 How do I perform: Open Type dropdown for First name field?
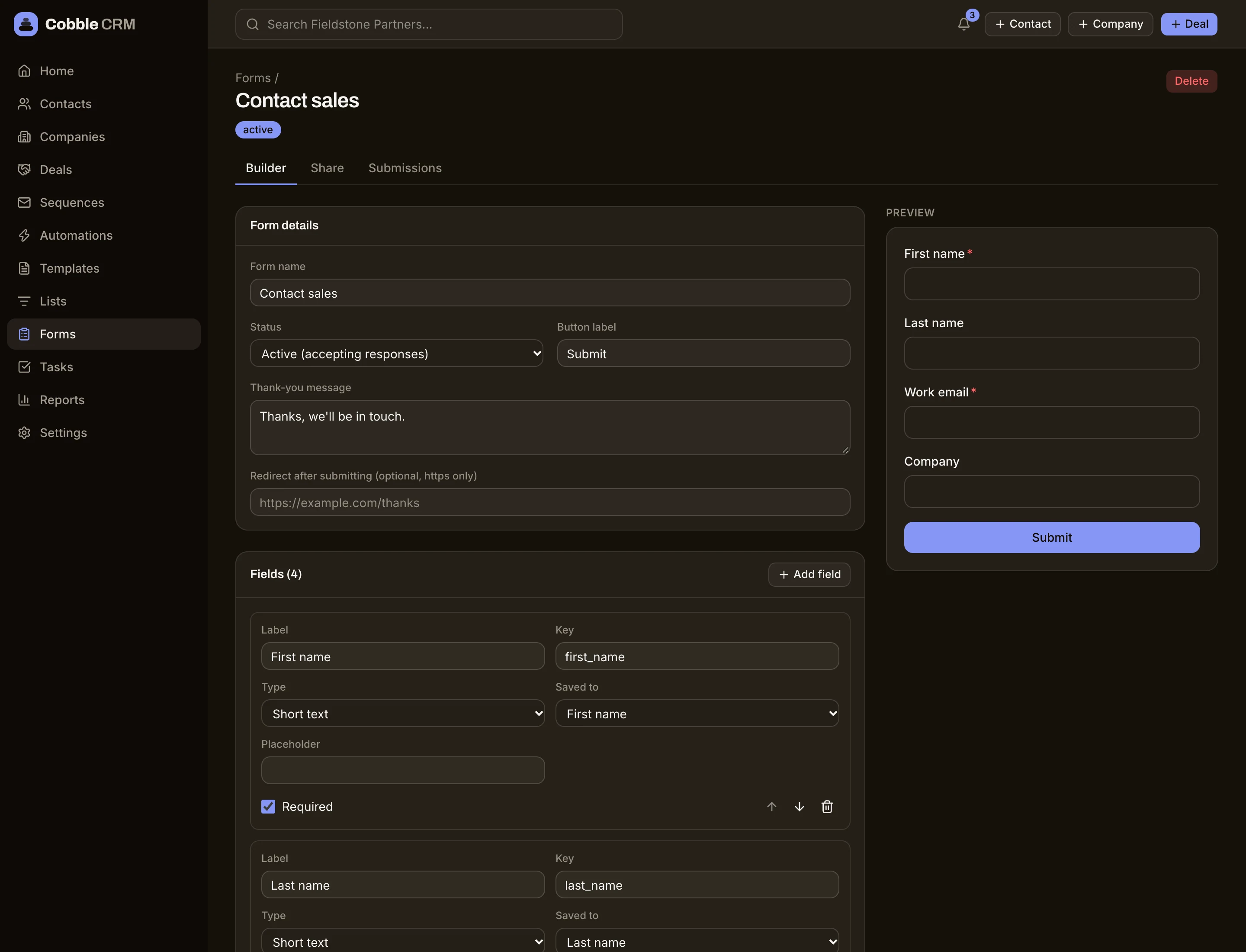(403, 714)
